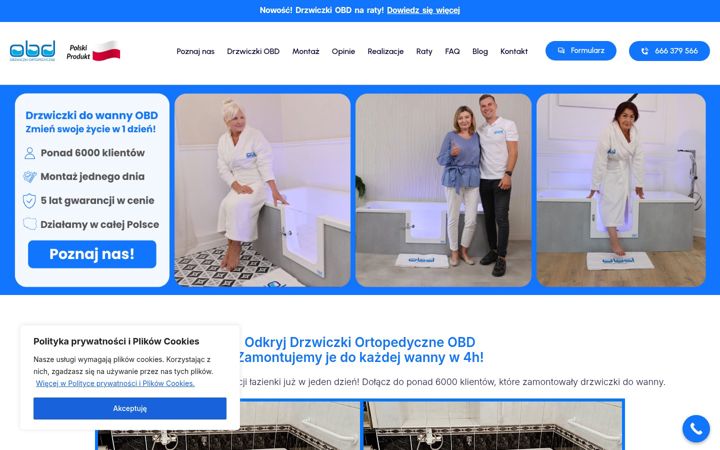720x450 pixels.
Task: Click Polityka prywatności i Plików Cookies title
Action: coord(116,341)
